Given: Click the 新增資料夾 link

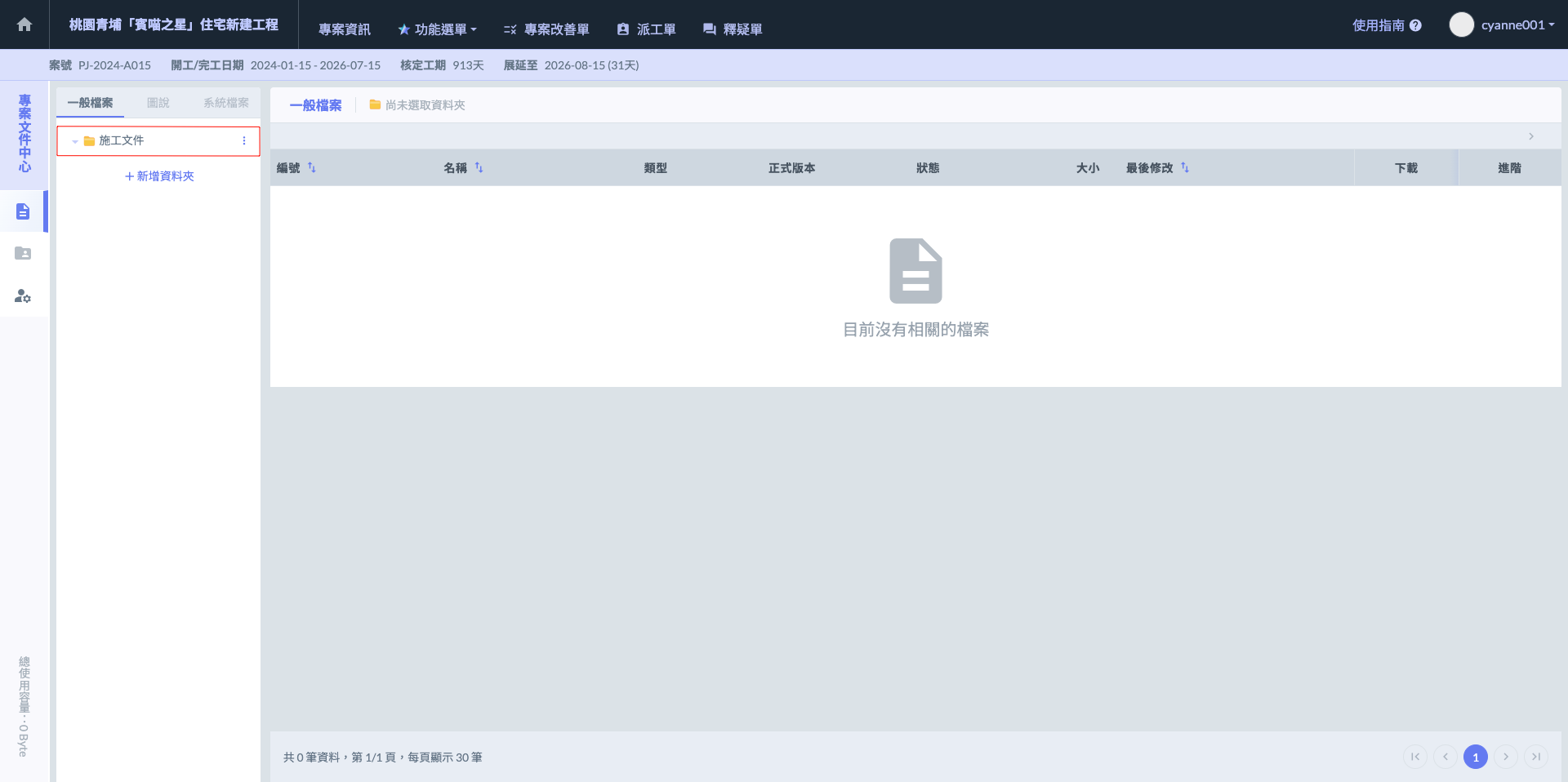Looking at the screenshot, I should (159, 176).
